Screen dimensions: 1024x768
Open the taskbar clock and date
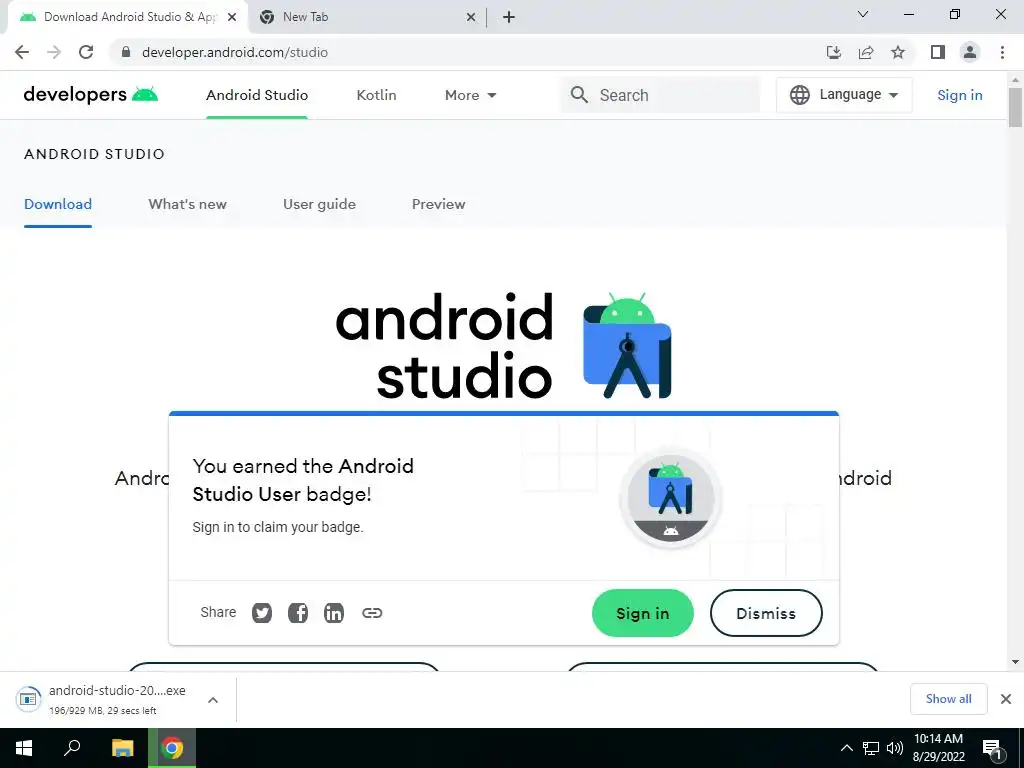click(938, 748)
